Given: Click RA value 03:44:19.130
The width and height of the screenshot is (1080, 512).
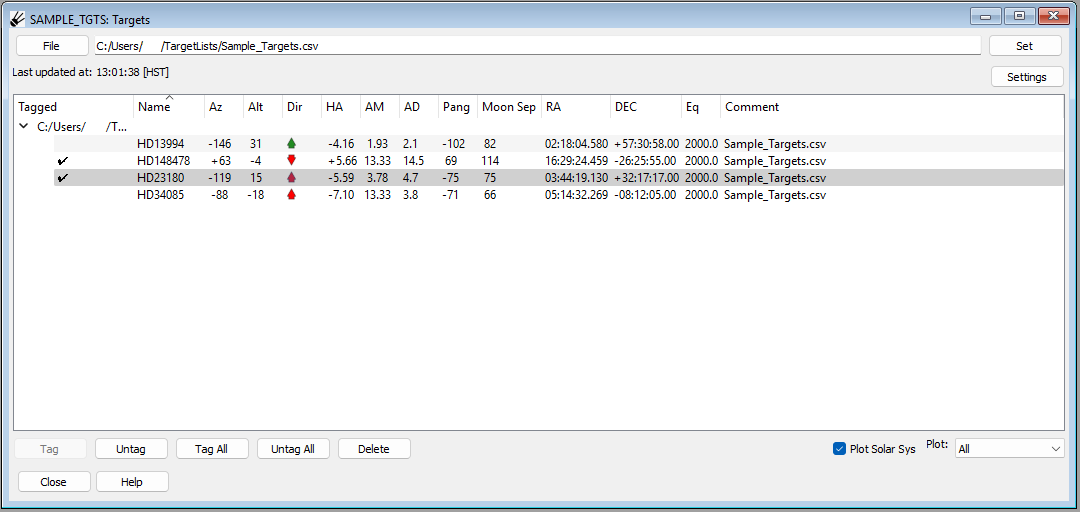Looking at the screenshot, I should [577, 178].
